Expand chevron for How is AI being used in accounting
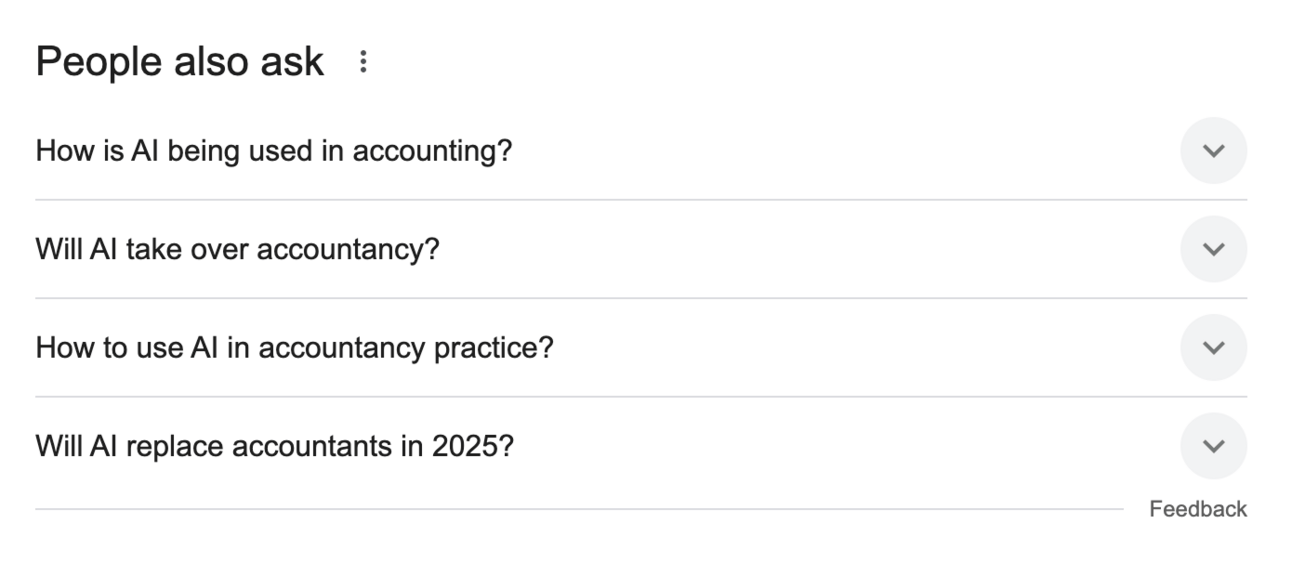 pyautogui.click(x=1213, y=151)
